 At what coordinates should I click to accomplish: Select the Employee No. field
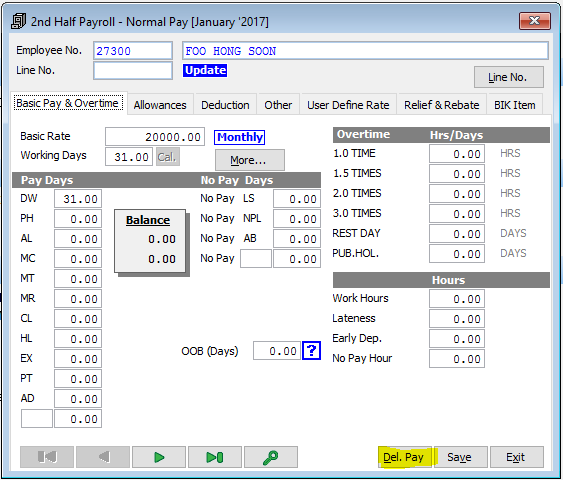point(133,51)
